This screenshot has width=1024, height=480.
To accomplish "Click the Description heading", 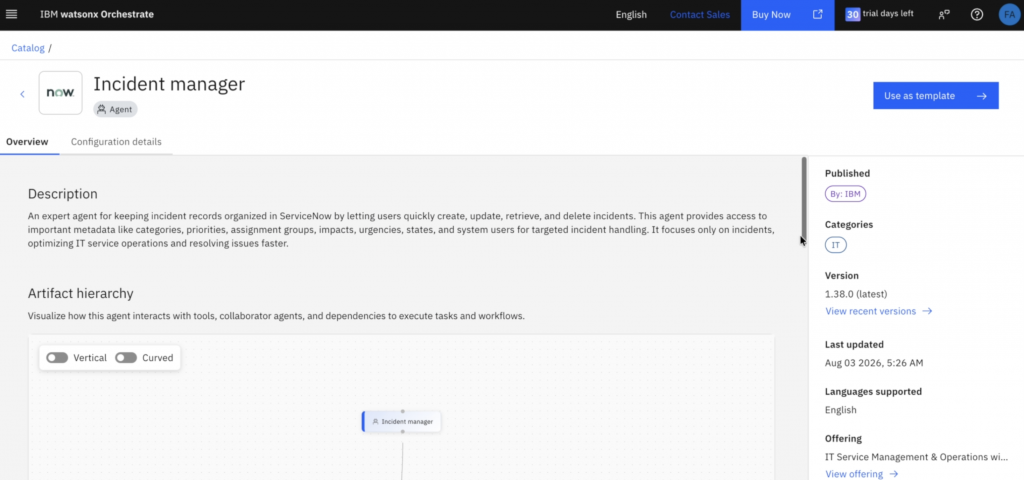I will [63, 194].
